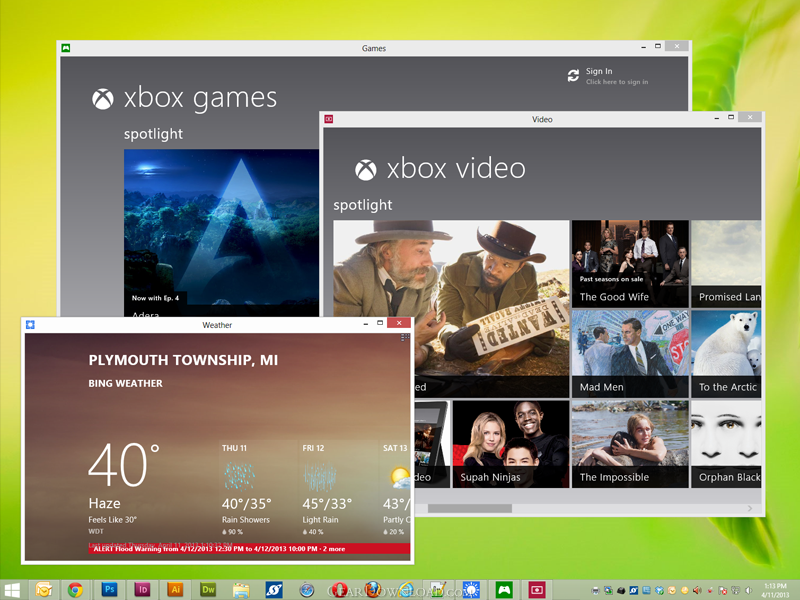
Task: Launch Internet Explorer from the taskbar
Action: (x=407, y=590)
